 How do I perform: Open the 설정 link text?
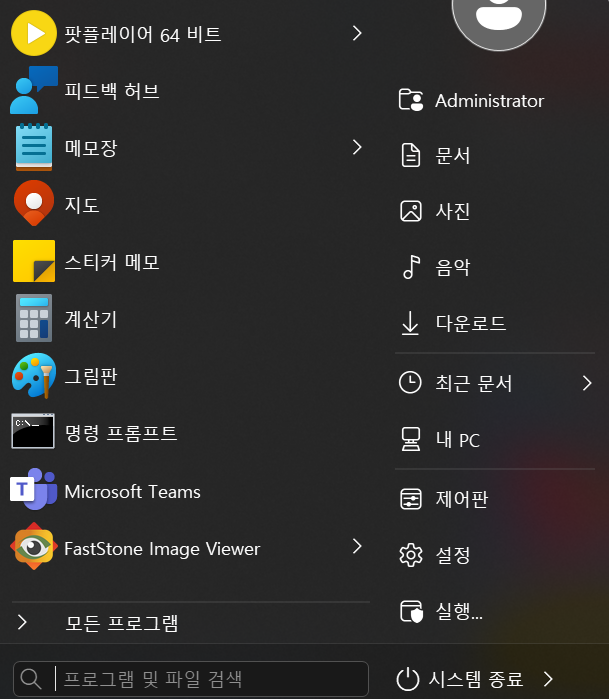[x=453, y=555]
